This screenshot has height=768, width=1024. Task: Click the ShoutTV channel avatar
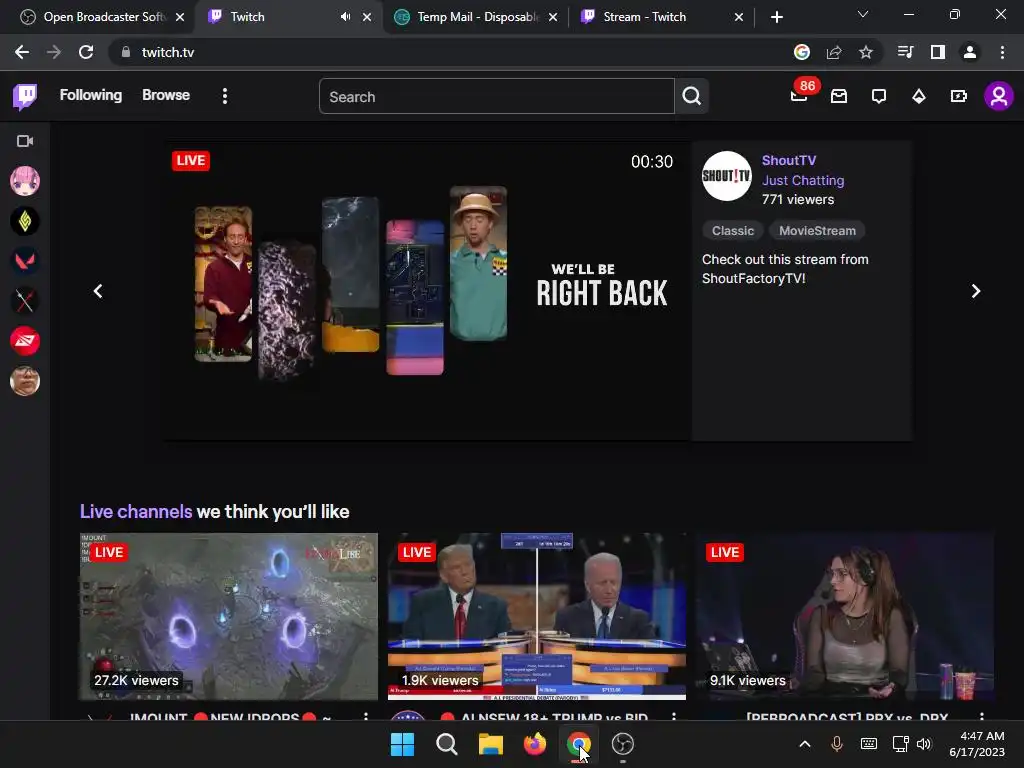[726, 176]
